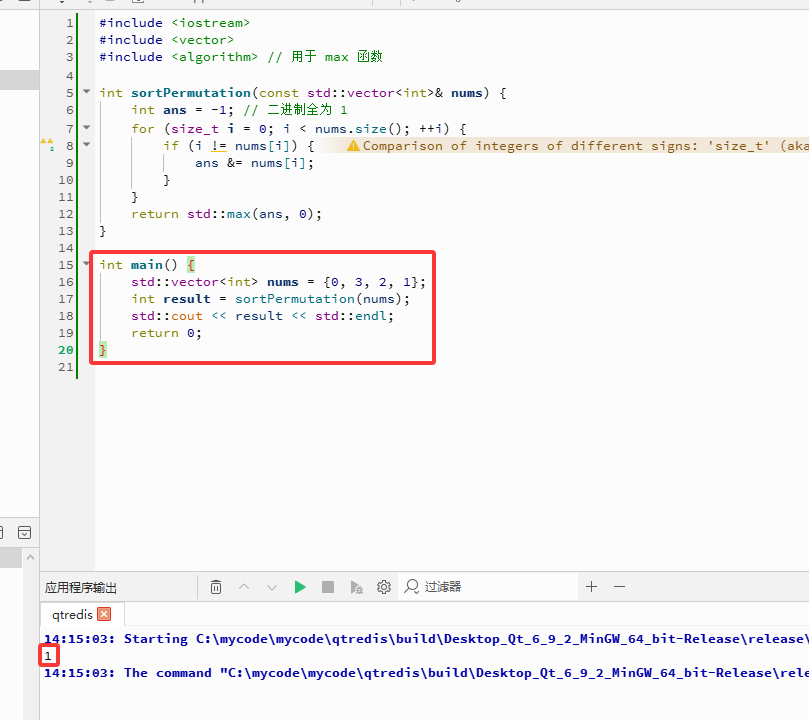
Task: Click the '14:15:03: The command' output line
Action: [426, 673]
